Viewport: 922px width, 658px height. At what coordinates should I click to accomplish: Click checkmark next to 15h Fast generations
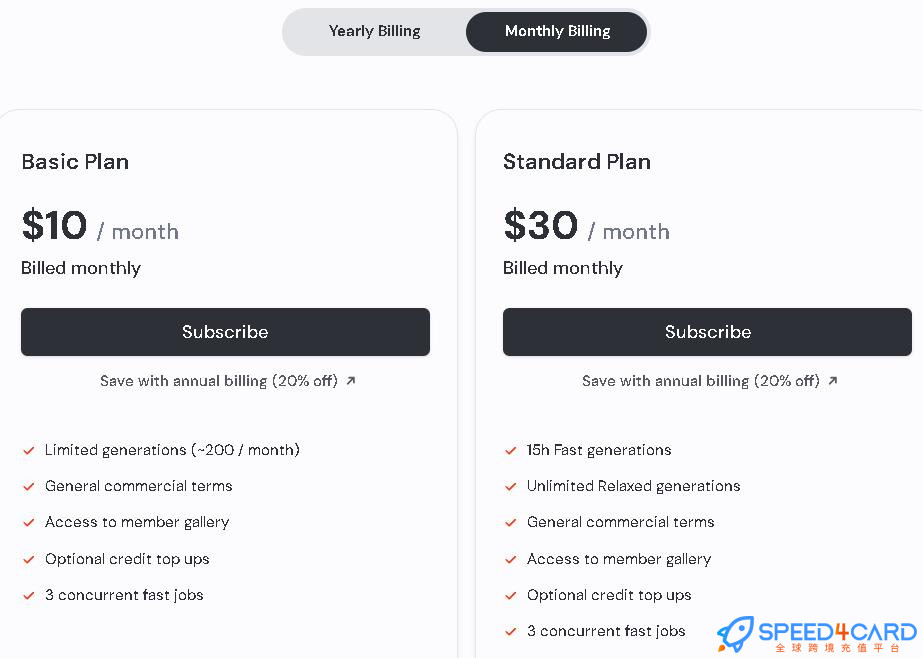pos(510,450)
